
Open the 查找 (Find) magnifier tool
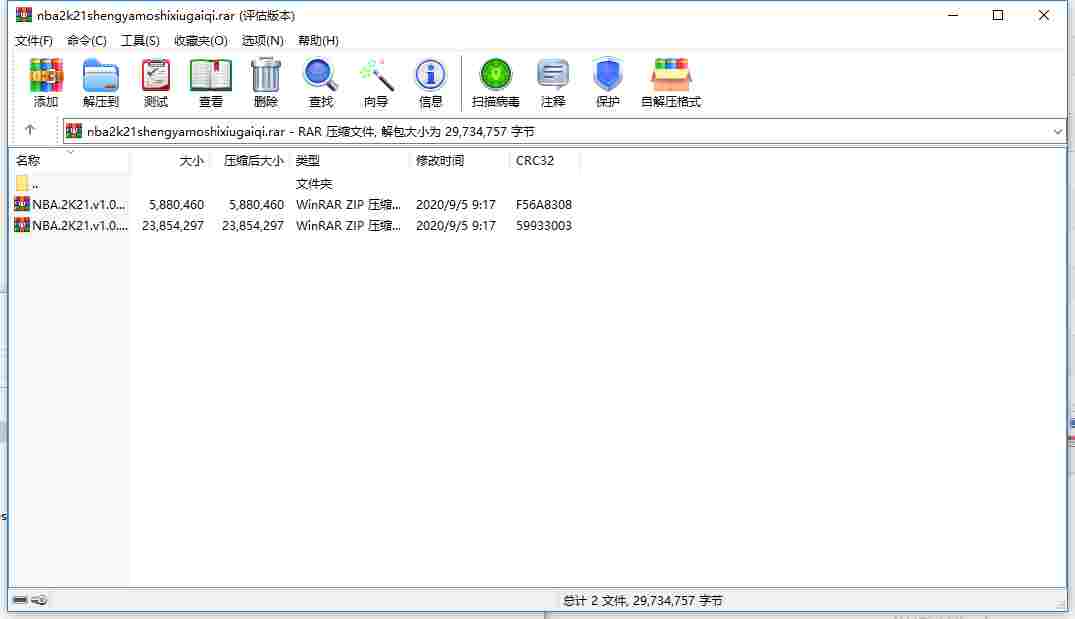[x=320, y=75]
